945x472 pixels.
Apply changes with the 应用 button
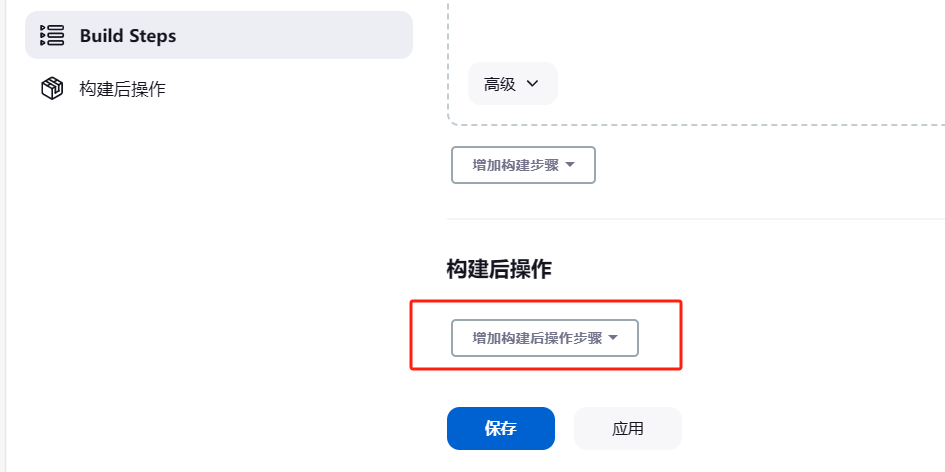point(627,429)
